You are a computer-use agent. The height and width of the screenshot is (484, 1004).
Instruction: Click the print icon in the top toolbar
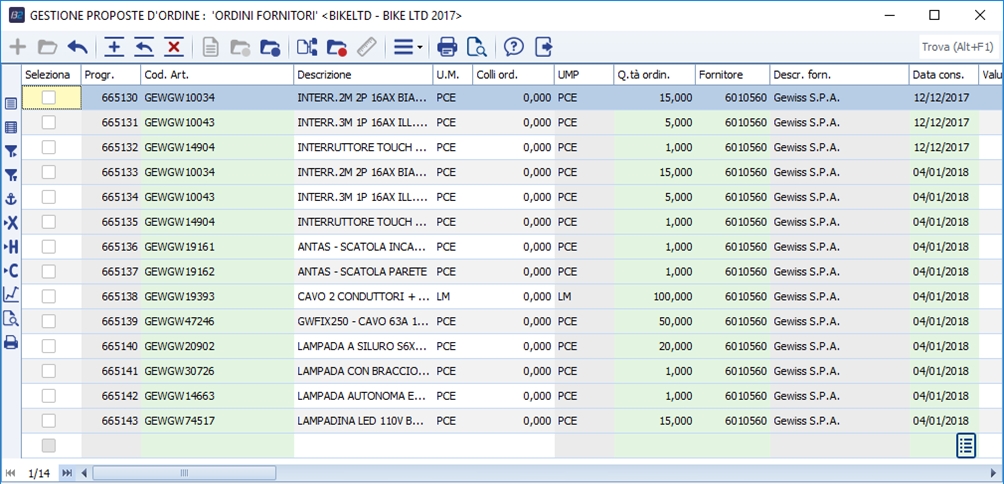click(x=447, y=47)
